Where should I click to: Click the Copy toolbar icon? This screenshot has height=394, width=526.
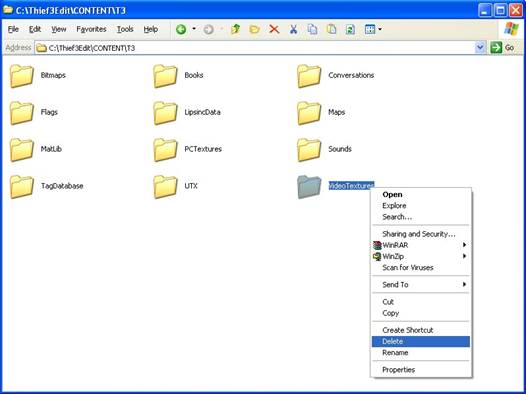pyautogui.click(x=313, y=30)
